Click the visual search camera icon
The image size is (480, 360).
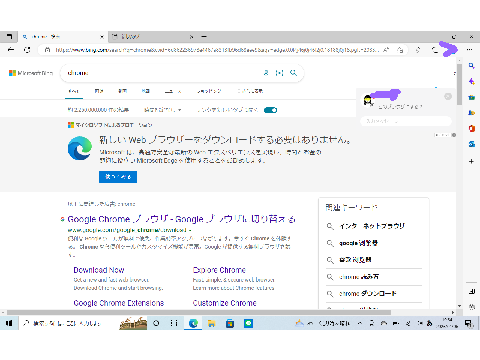(x=280, y=73)
